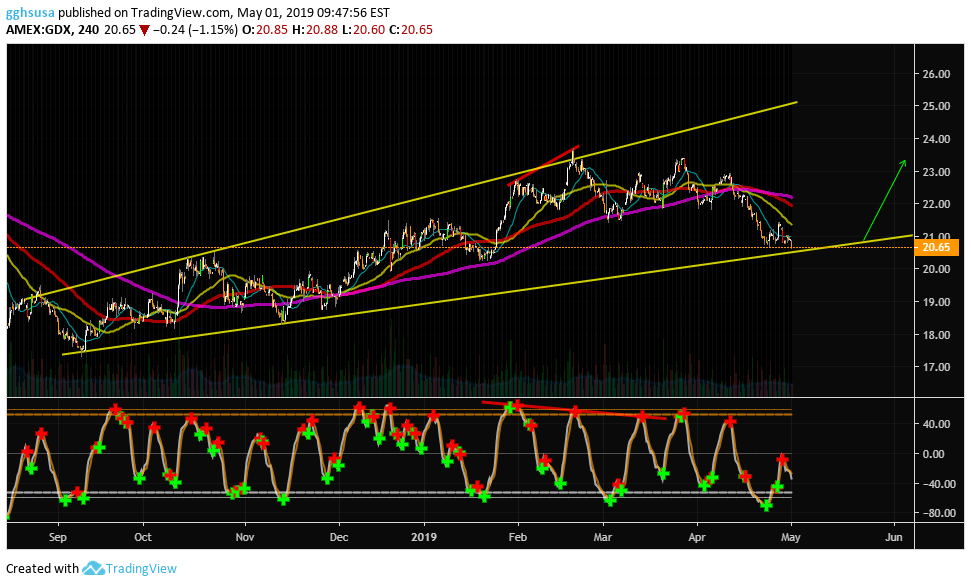Screen dimensions: 971x586
Task: Click the Dec label on time axis
Action: pyautogui.click(x=339, y=537)
